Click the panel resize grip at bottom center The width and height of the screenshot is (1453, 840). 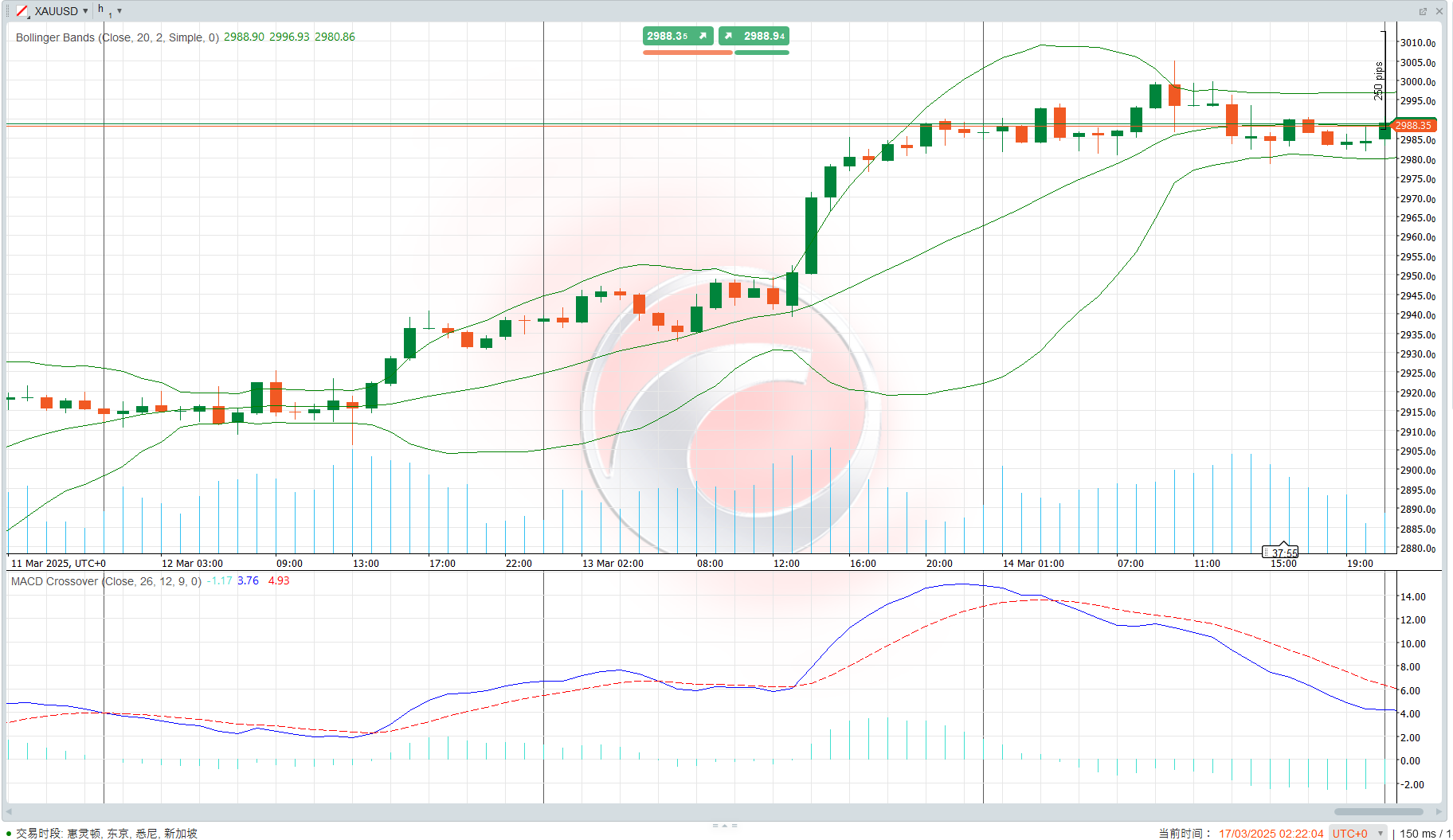725,825
